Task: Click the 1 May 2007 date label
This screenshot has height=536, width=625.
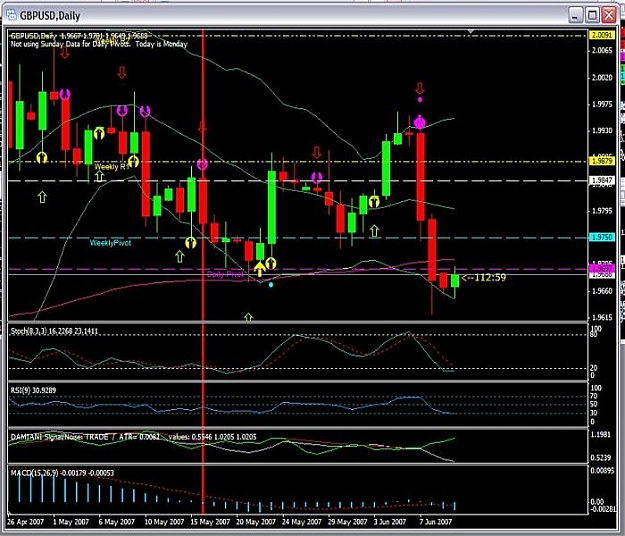Action: [71, 522]
